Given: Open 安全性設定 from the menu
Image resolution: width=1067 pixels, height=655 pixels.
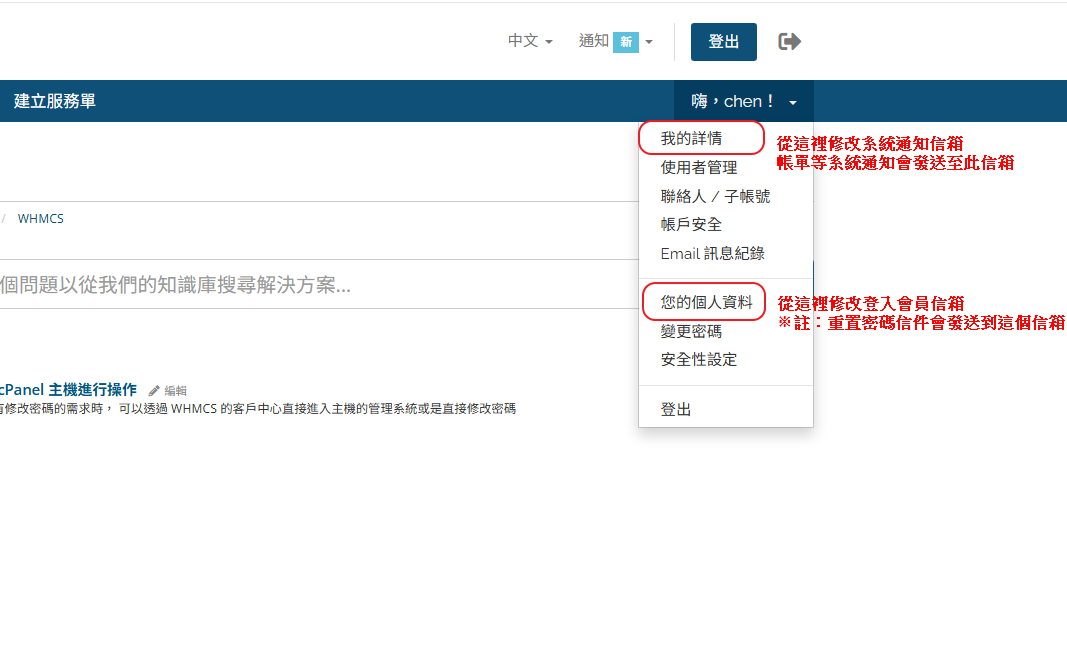Looking at the screenshot, I should click(698, 359).
